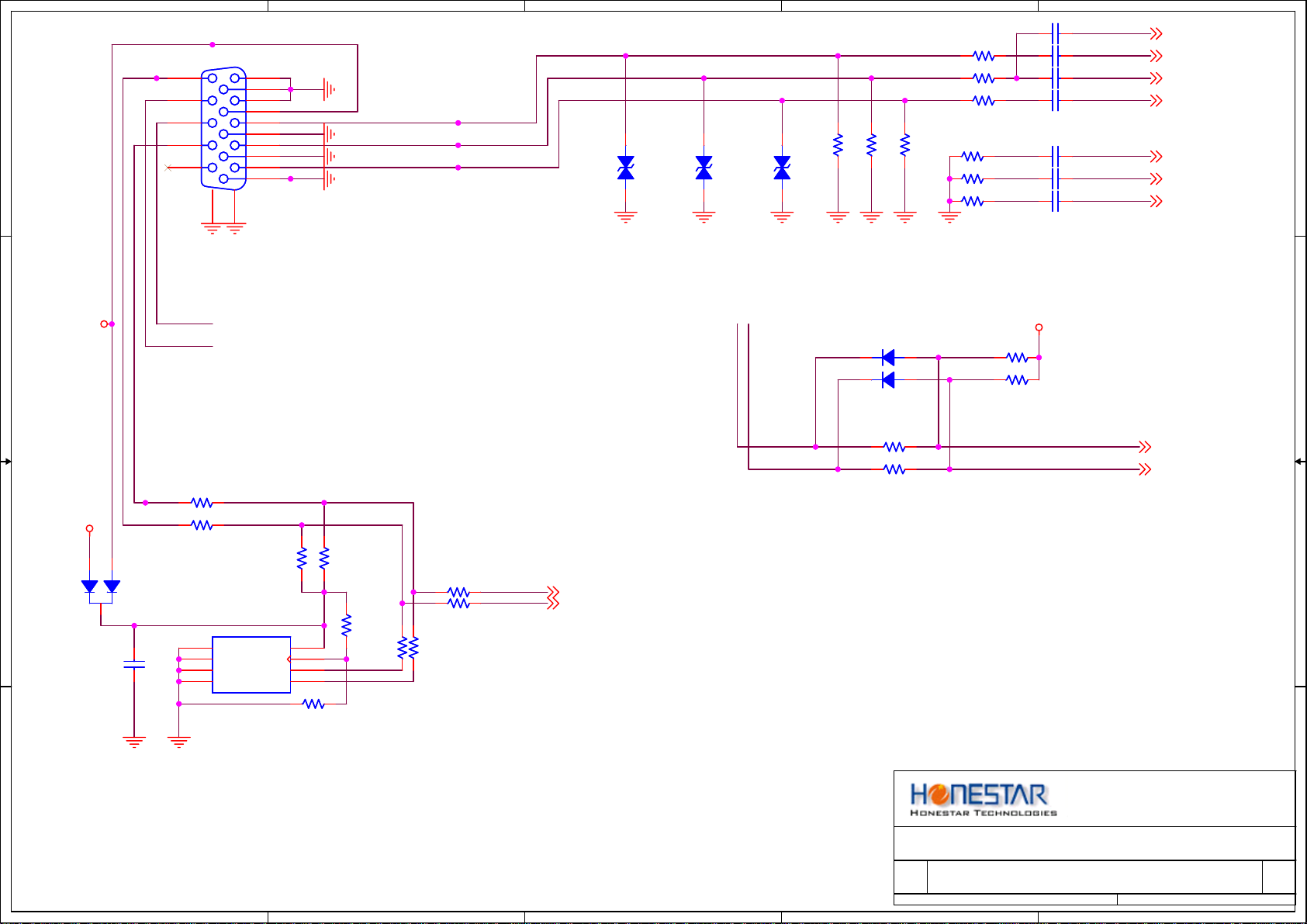Image resolution: width=1307 pixels, height=924 pixels.
Task: Click the HONESTAR logo in title block
Action: 979,794
